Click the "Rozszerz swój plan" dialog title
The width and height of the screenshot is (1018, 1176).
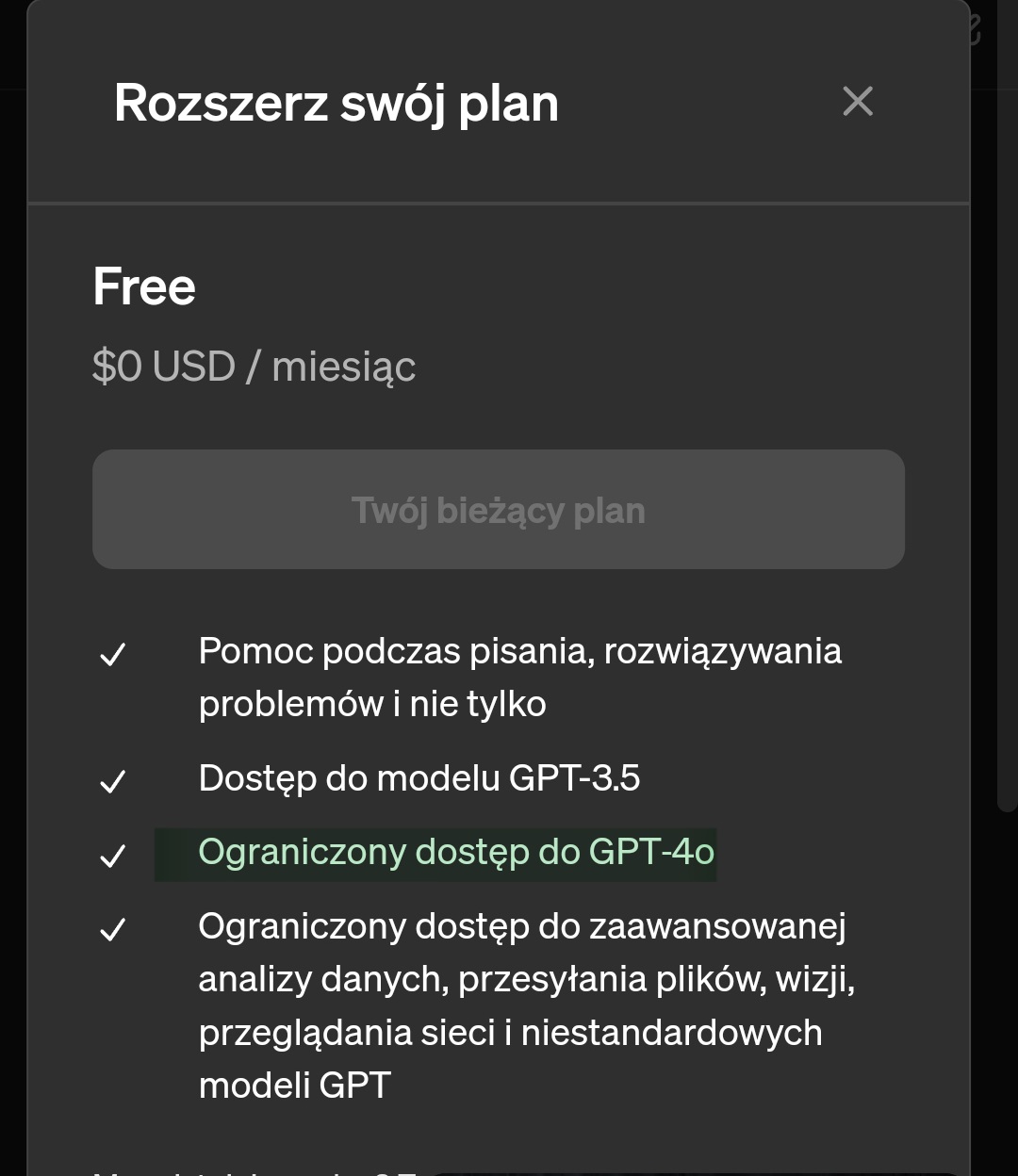pos(337,103)
